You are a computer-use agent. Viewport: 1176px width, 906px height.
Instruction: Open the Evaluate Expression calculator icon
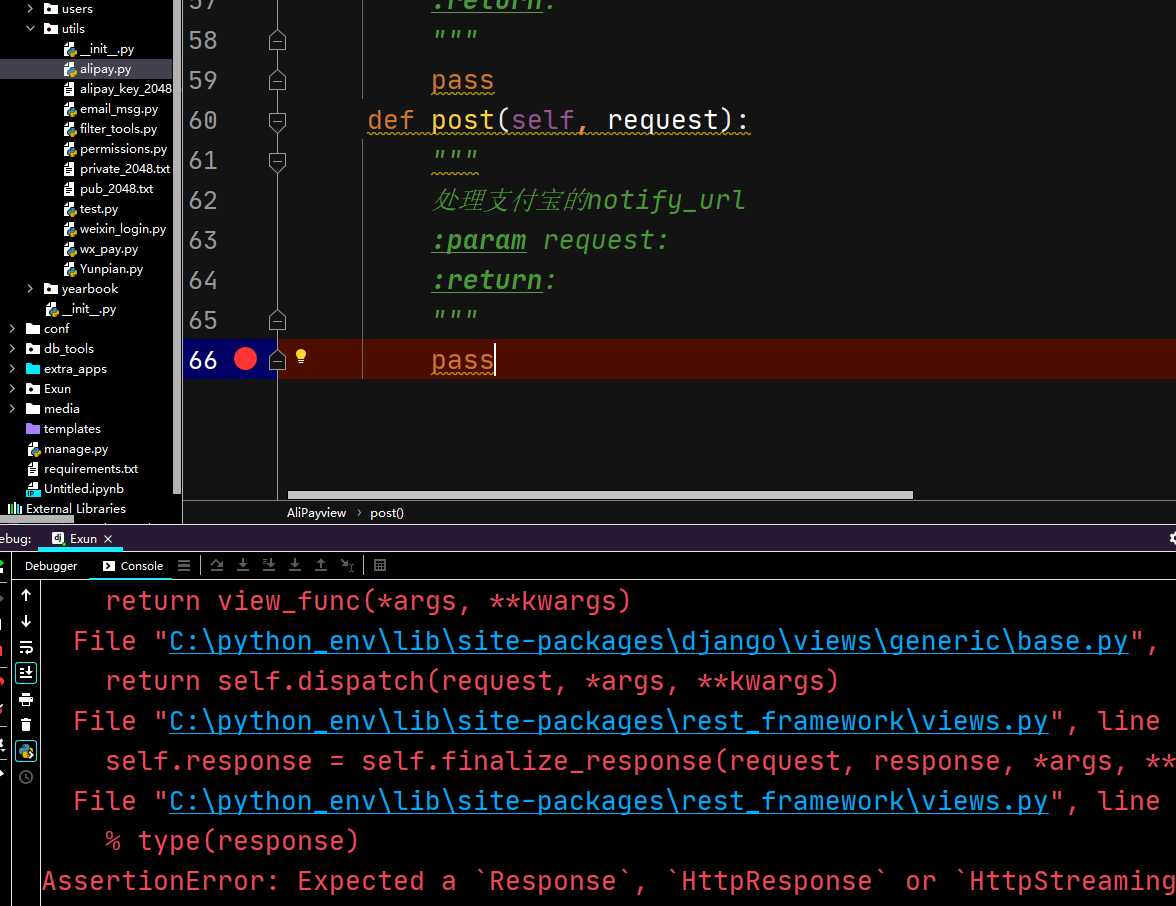pyautogui.click(x=380, y=565)
